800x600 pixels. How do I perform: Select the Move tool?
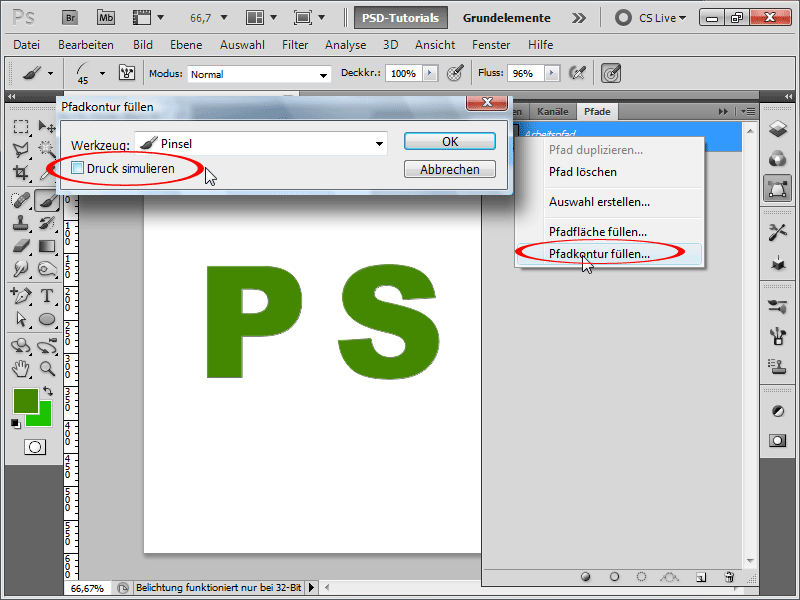click(x=47, y=126)
